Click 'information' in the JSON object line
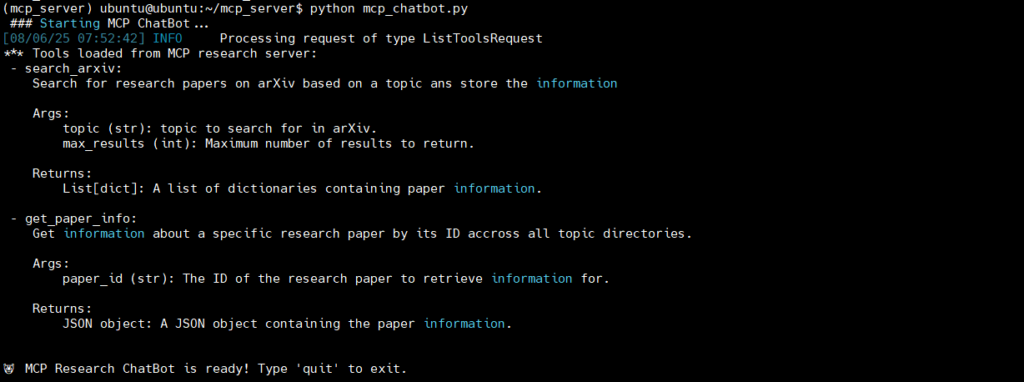1024x382 pixels. pyautogui.click(x=464, y=324)
